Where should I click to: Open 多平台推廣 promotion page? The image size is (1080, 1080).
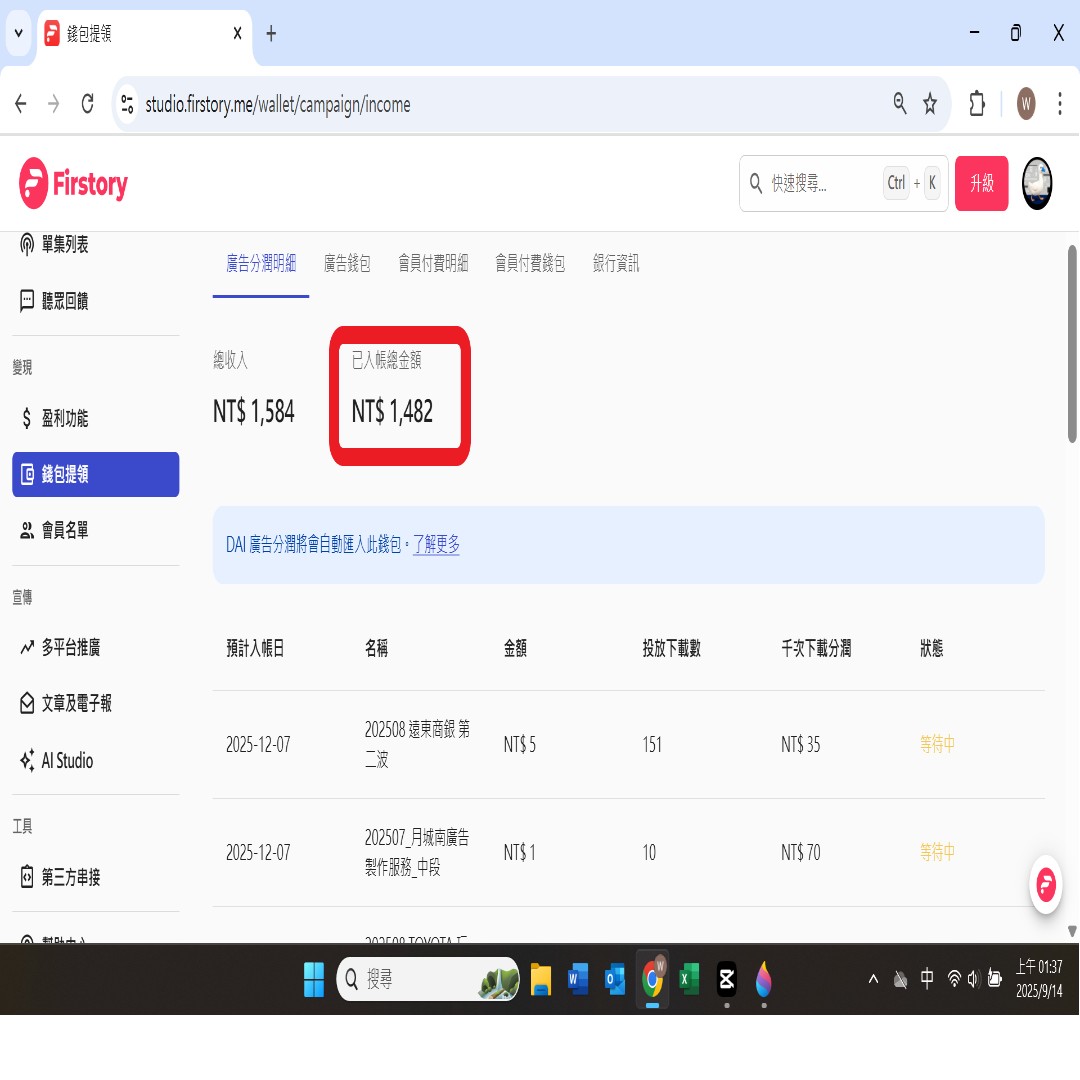(x=70, y=648)
